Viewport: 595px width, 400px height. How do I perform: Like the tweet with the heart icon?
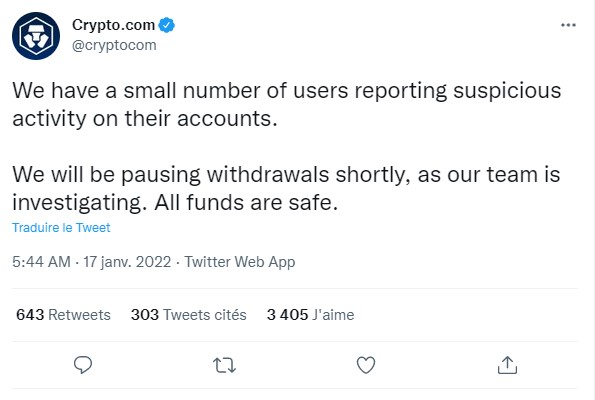coord(366,365)
